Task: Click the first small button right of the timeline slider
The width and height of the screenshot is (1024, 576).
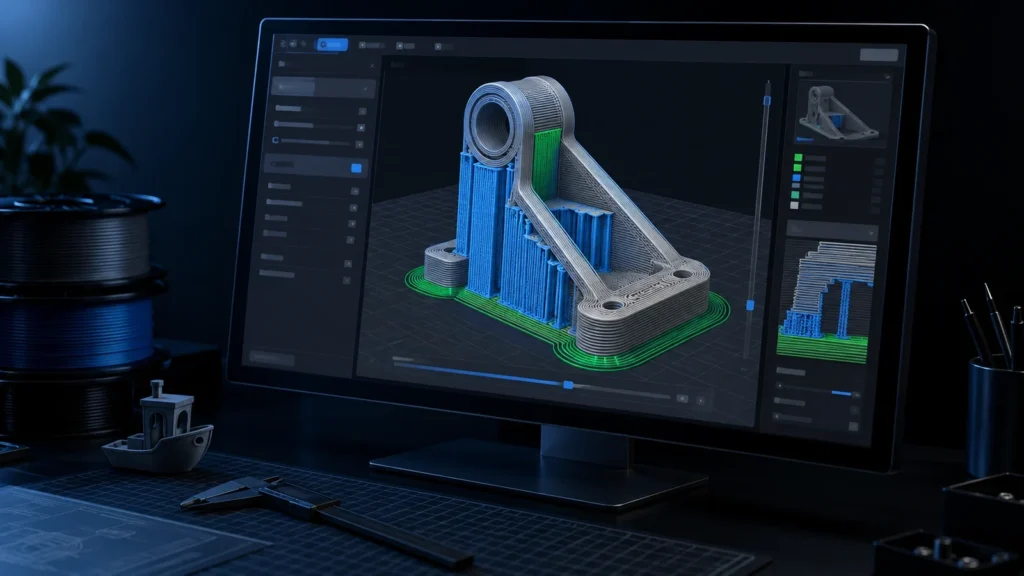Action: (x=682, y=398)
